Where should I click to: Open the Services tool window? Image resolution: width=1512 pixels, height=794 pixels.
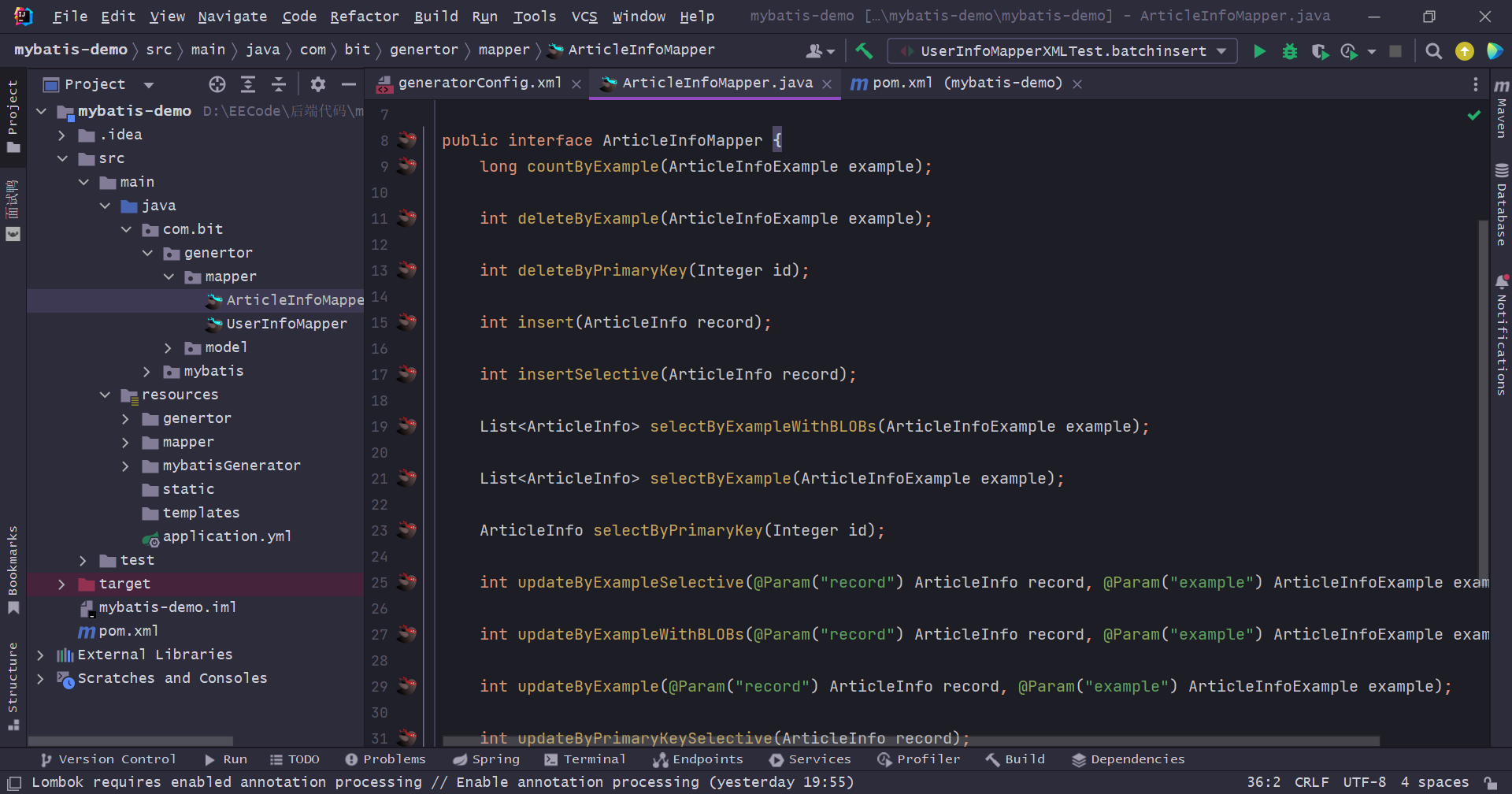pyautogui.click(x=810, y=759)
